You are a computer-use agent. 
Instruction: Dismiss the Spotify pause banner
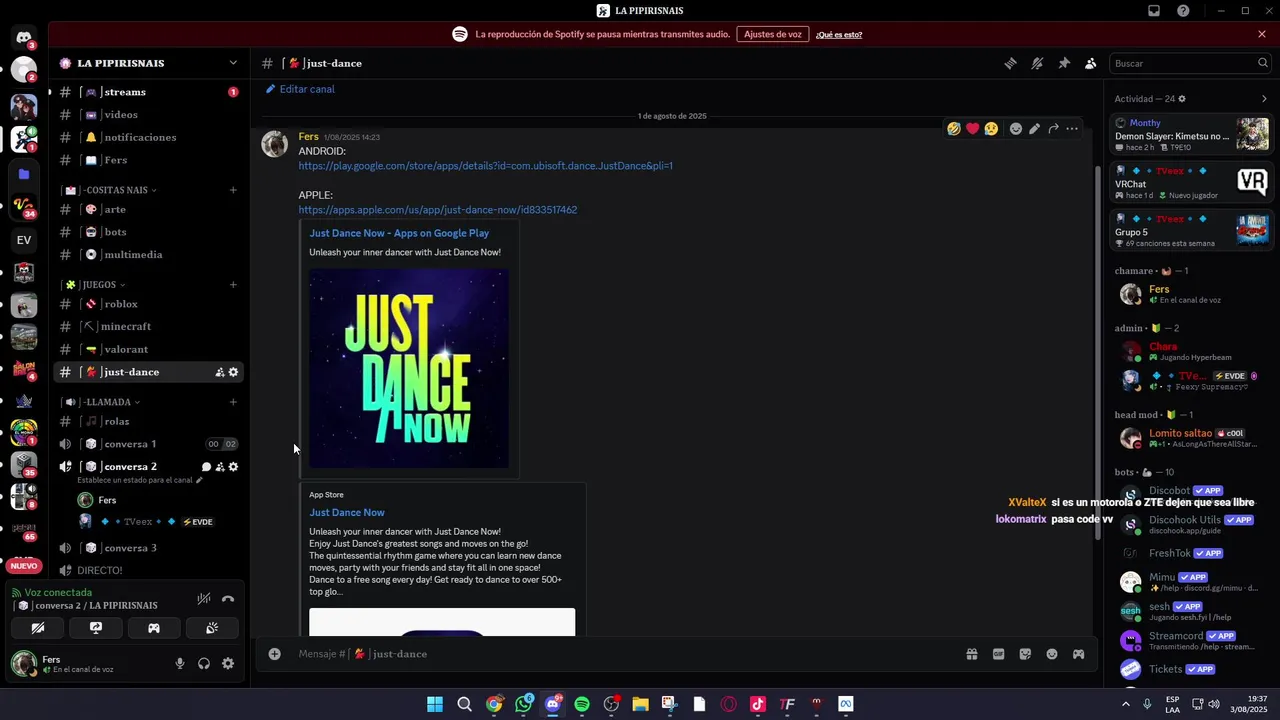1262,34
